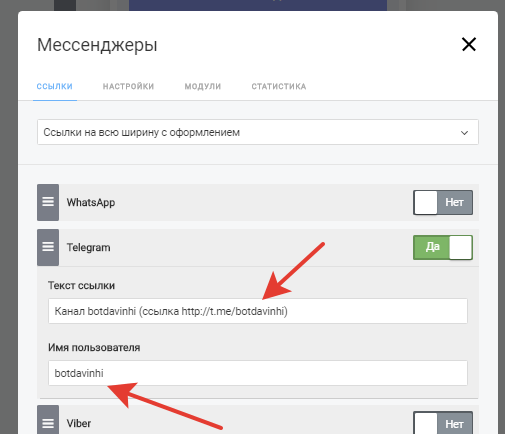The height and width of the screenshot is (434, 505).
Task: Disable the Telegram toggle
Action: pos(443,247)
